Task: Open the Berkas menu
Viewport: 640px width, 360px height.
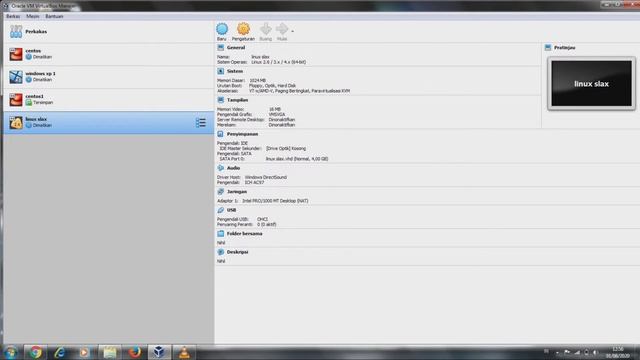Action: 13,16
